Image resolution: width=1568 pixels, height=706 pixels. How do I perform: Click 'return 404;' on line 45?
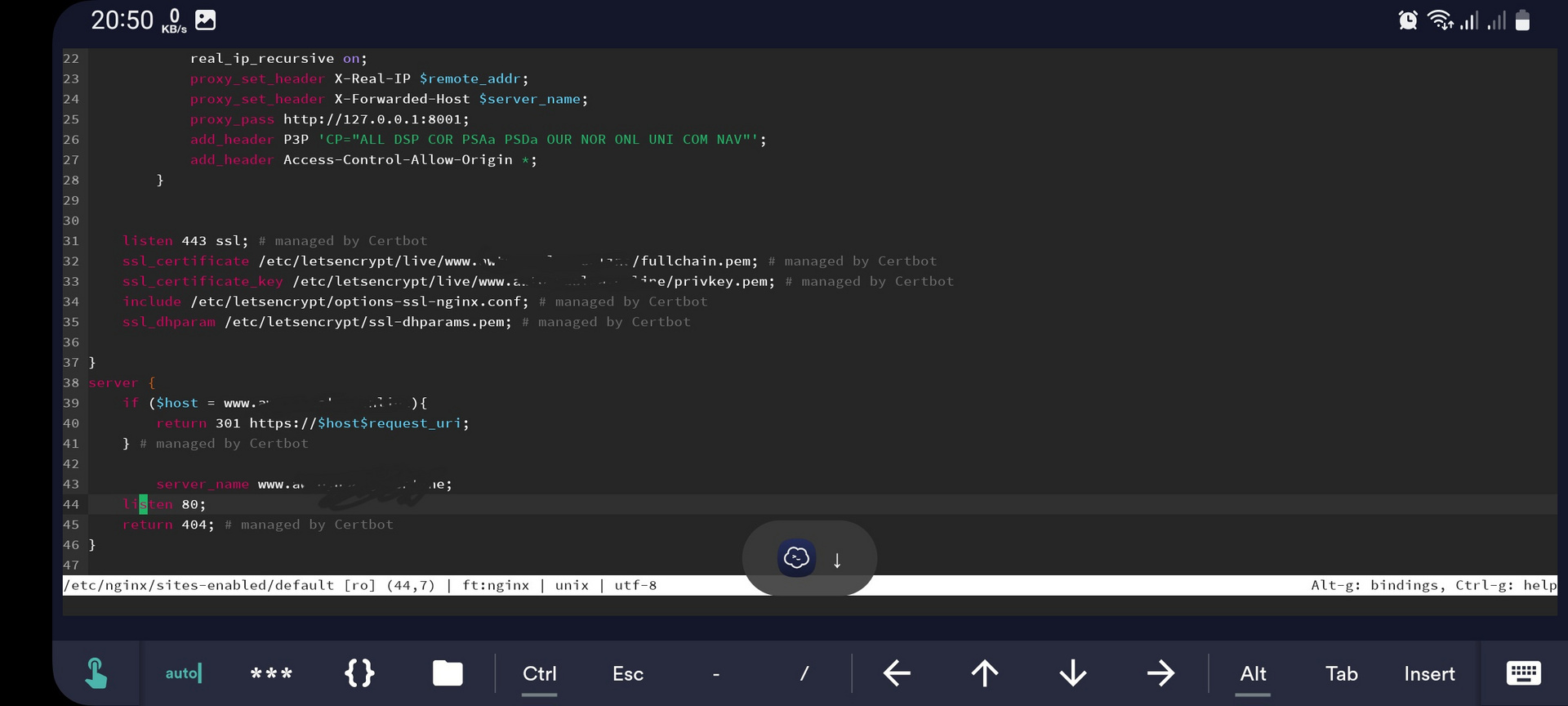pyautogui.click(x=168, y=525)
